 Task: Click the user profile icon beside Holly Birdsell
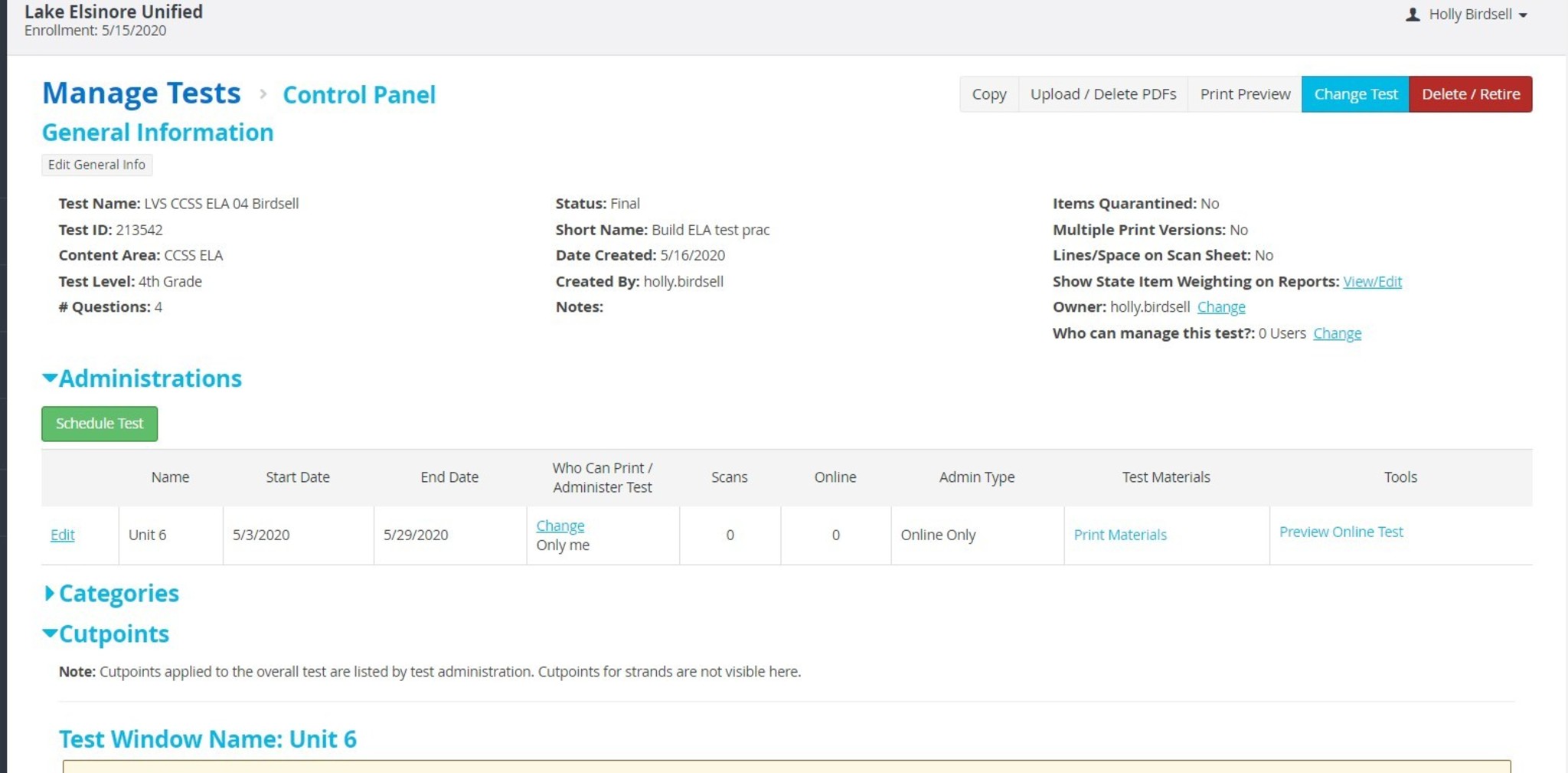coord(1413,15)
